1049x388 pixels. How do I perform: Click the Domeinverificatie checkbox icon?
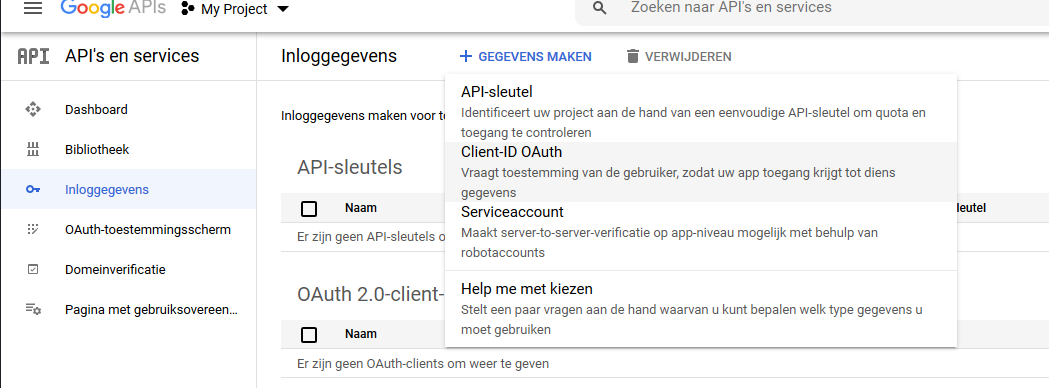coord(33,270)
